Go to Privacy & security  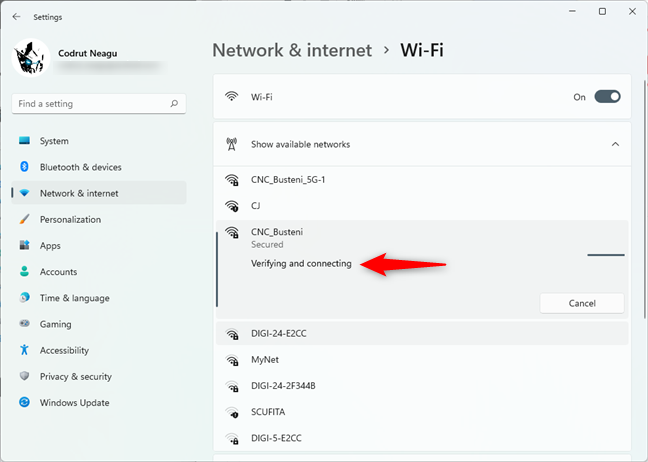[x=99, y=376]
